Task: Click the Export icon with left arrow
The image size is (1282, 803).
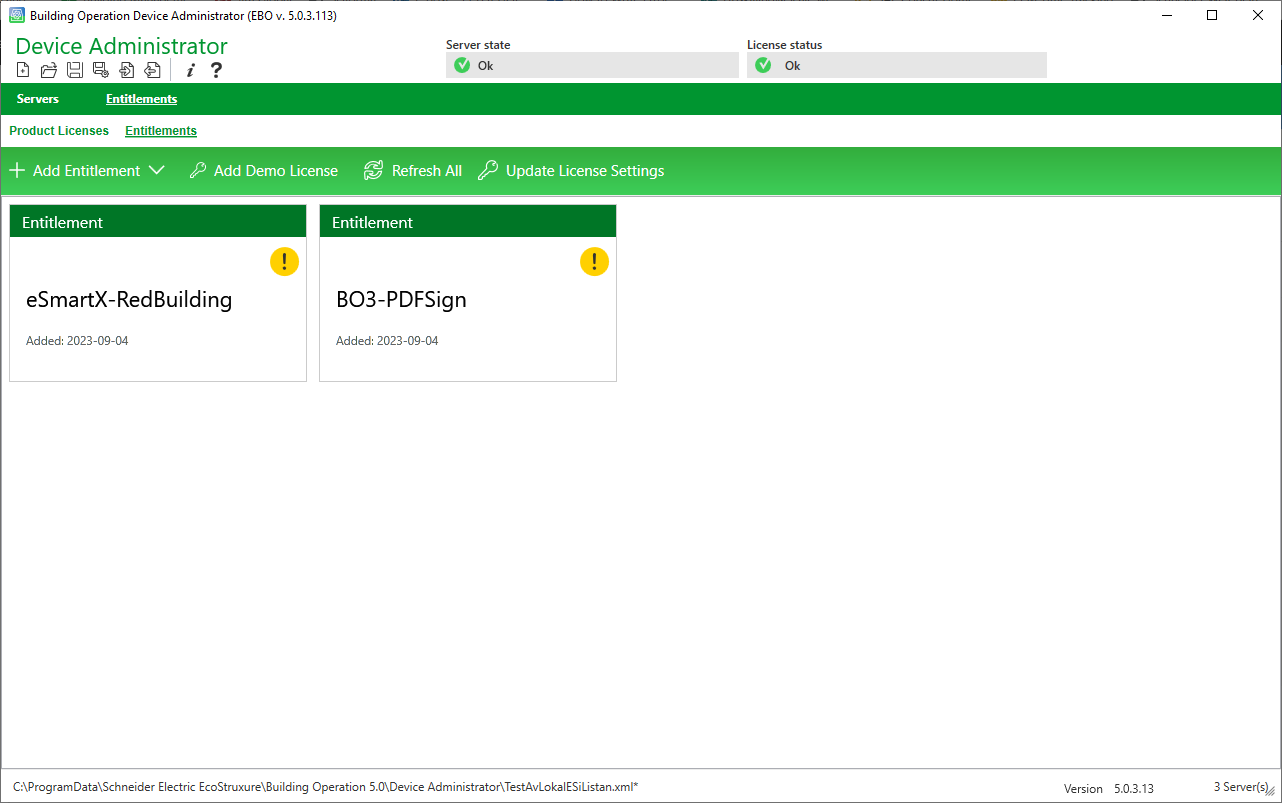Action: coord(152,70)
